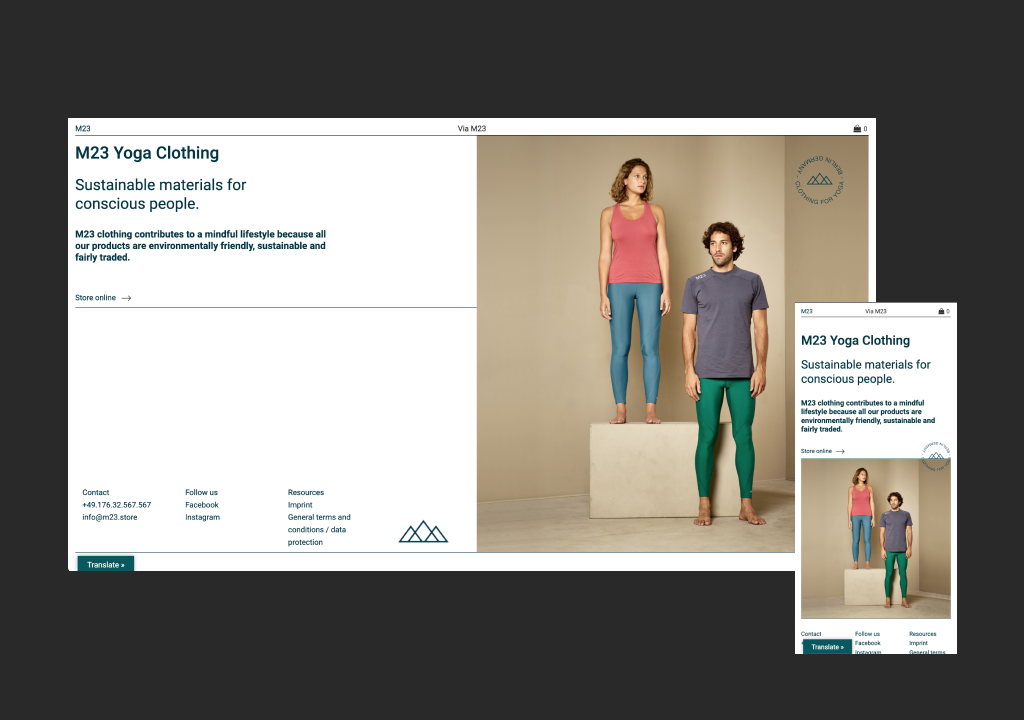Follow the Store online link in mobile view

point(816,451)
